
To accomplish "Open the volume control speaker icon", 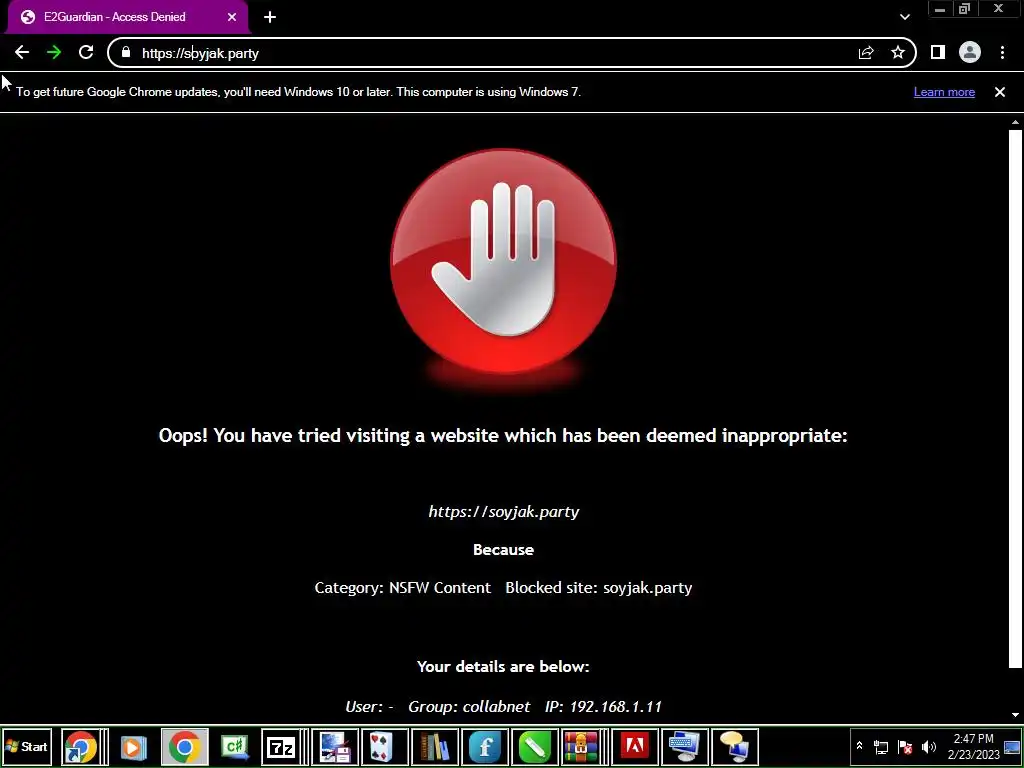I will 928,746.
